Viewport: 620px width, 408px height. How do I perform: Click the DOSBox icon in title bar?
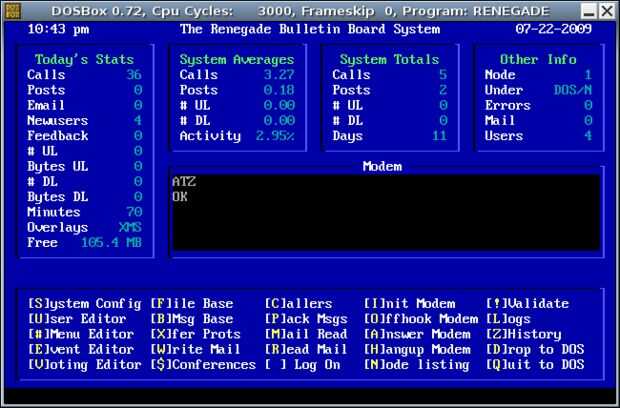pyautogui.click(x=13, y=11)
